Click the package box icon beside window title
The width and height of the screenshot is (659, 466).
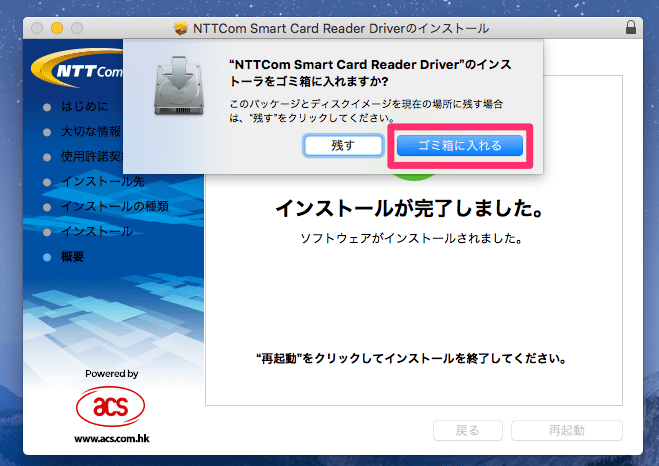181,27
